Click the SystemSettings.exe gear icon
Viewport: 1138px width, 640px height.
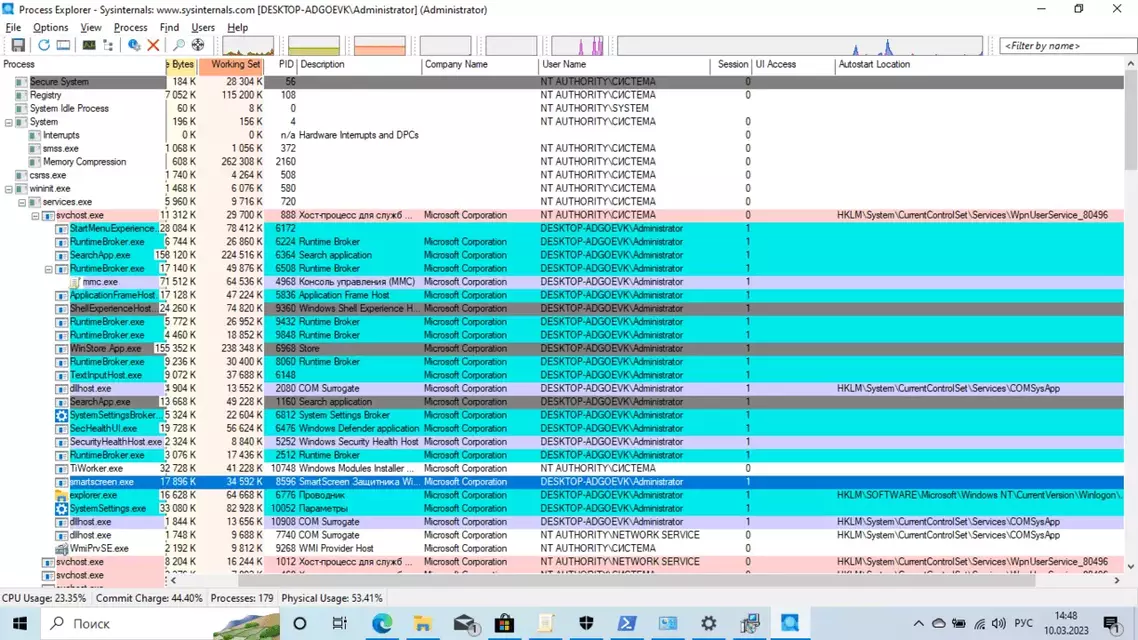coord(62,509)
